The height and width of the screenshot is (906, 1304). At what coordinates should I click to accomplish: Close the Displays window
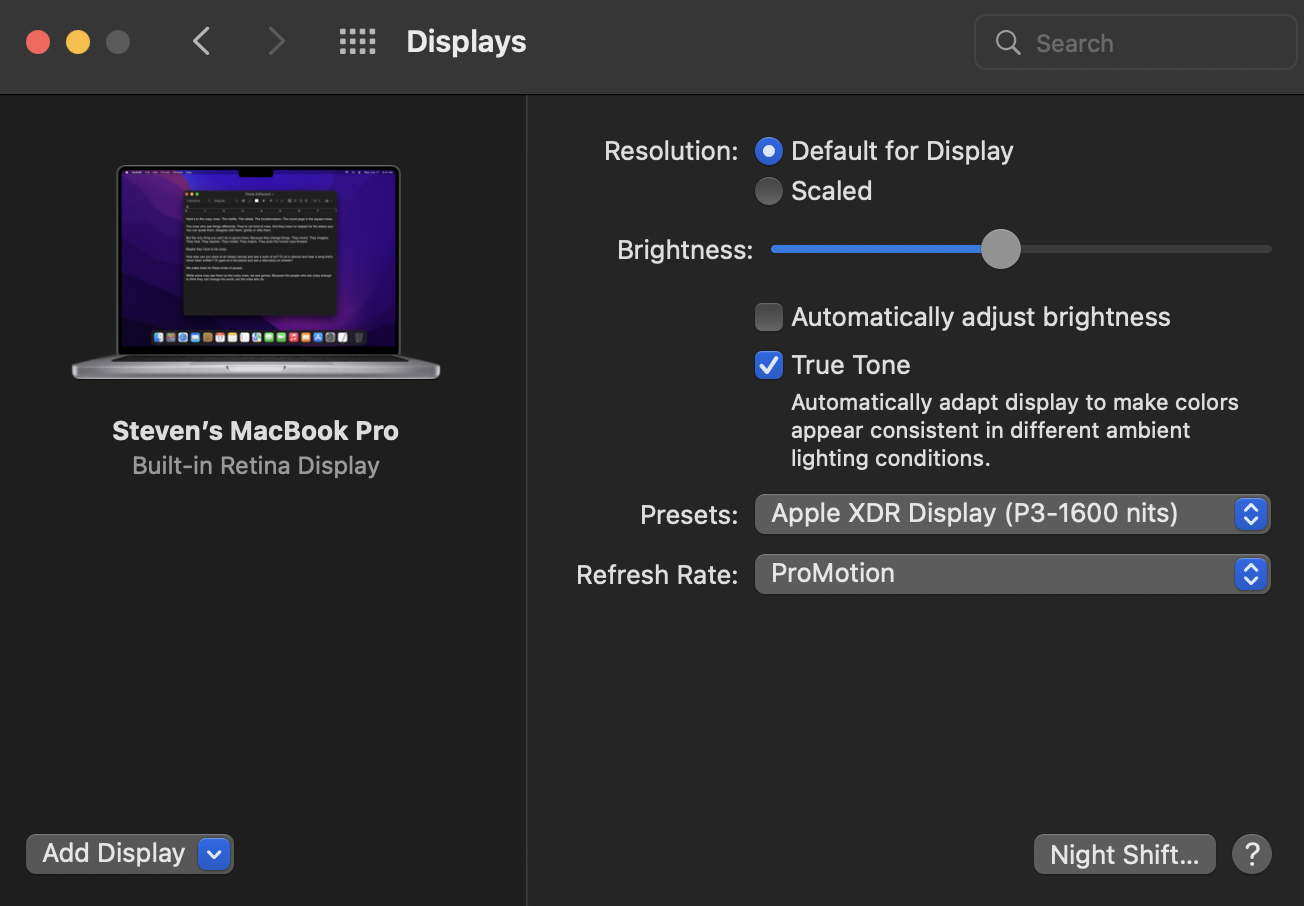[38, 42]
